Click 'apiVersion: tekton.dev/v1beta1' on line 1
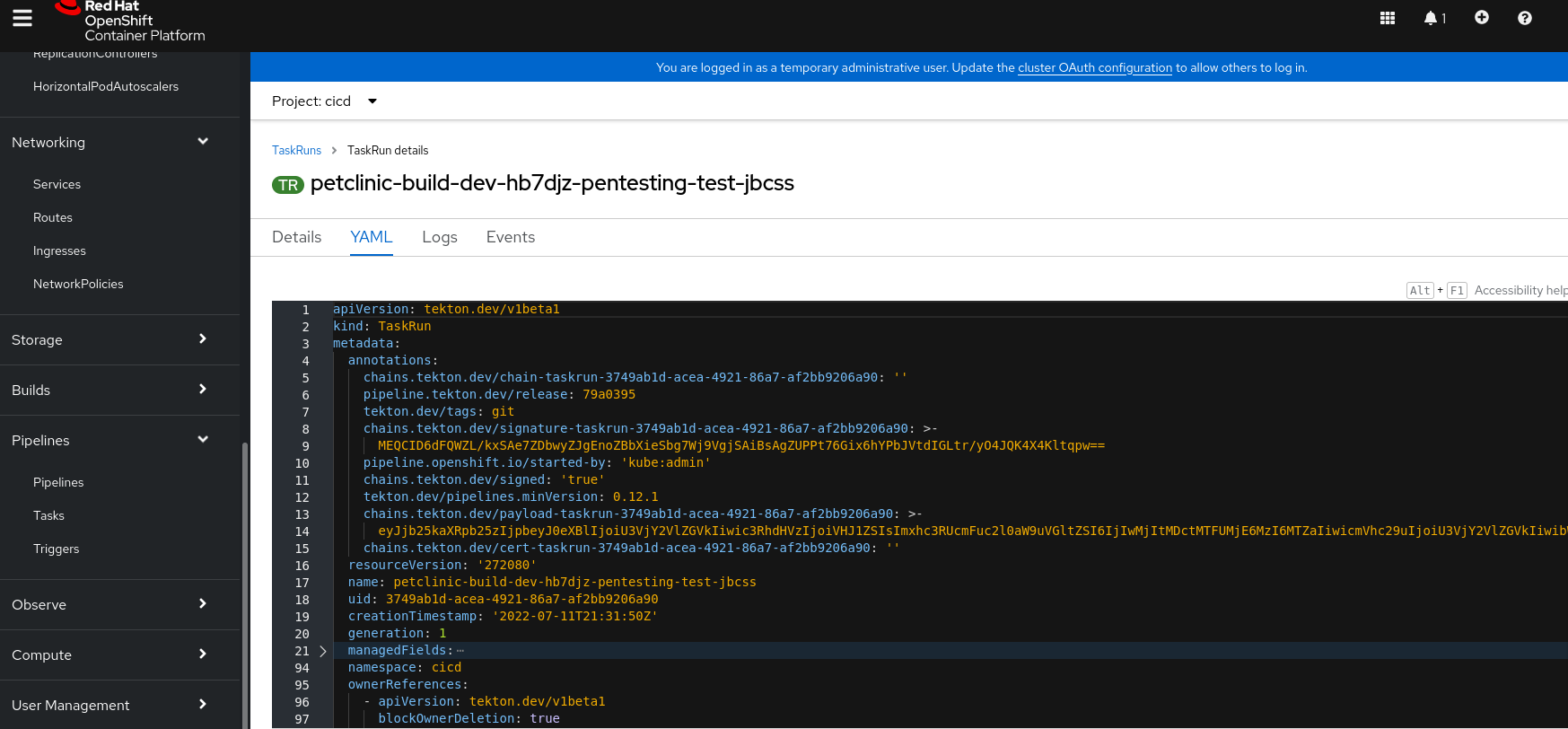This screenshot has height=729, width=1568. click(x=446, y=309)
